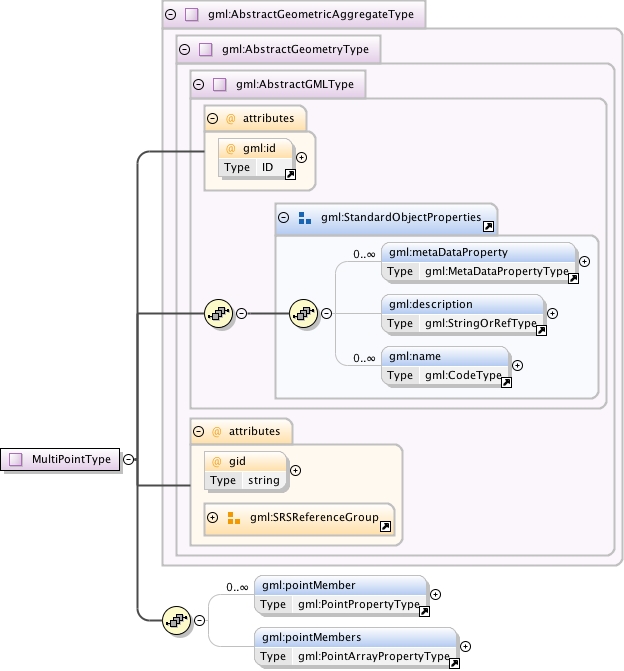Click the 0..∞ cardinality on gml:metaDataProperty
The image size is (624, 671).
point(364,255)
